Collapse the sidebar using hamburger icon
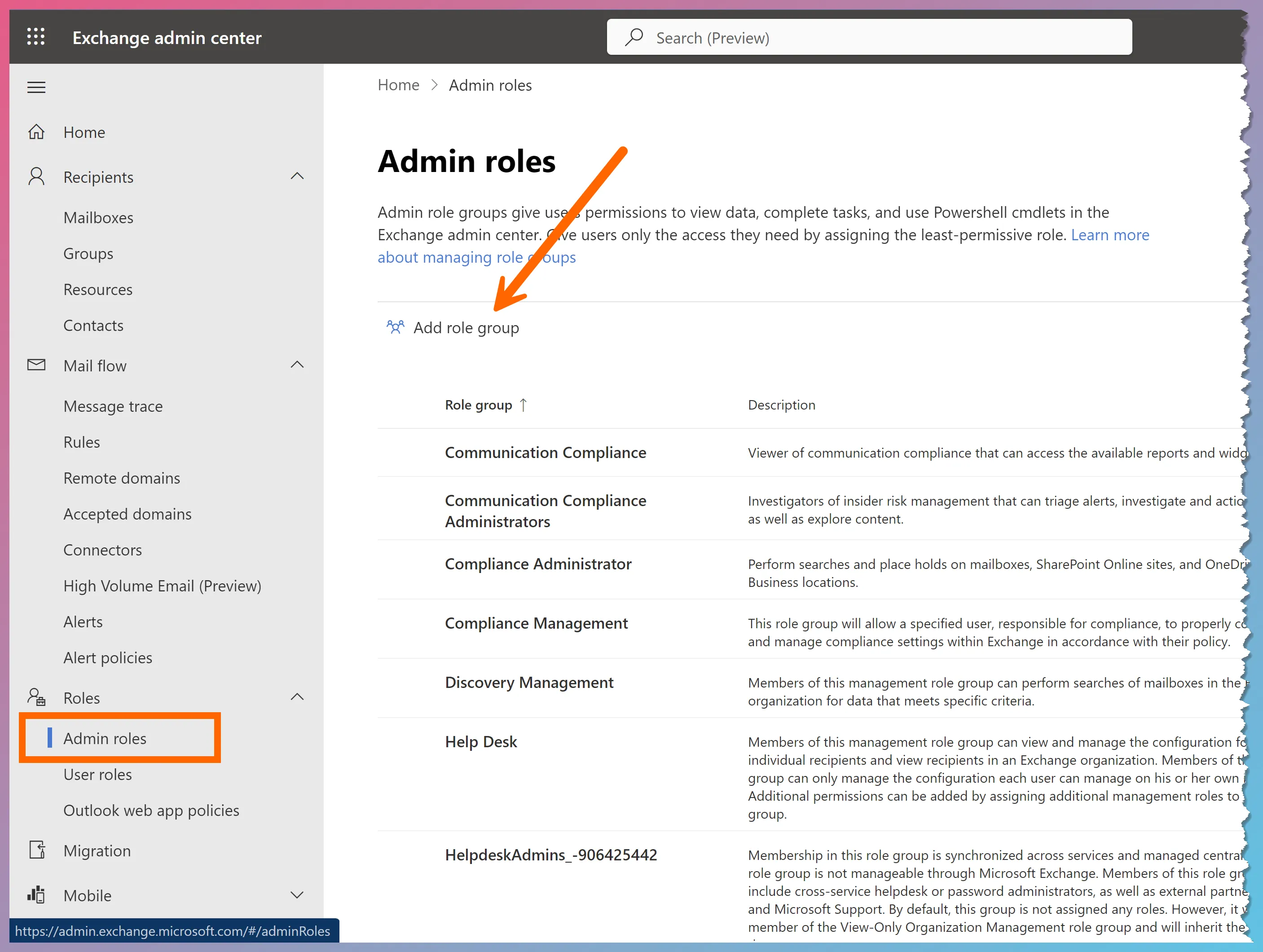This screenshot has width=1263, height=952. (x=36, y=87)
